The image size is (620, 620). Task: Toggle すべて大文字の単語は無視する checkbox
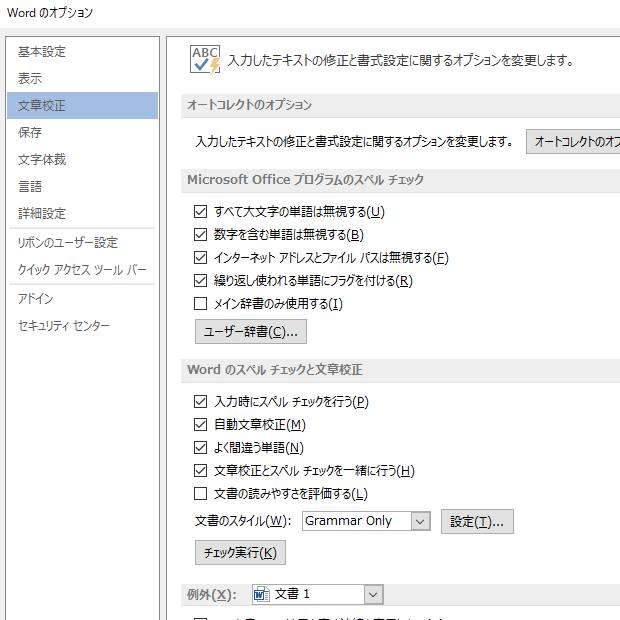point(201,212)
